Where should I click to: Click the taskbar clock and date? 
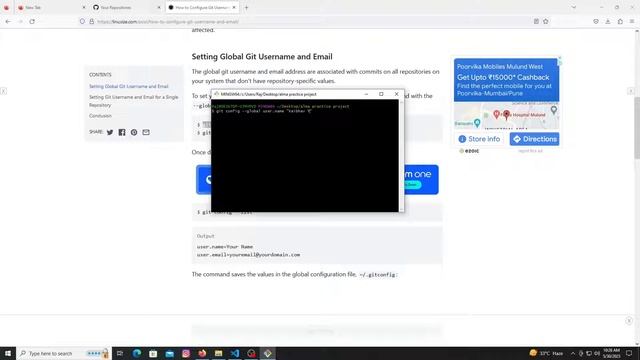pyautogui.click(x=611, y=353)
